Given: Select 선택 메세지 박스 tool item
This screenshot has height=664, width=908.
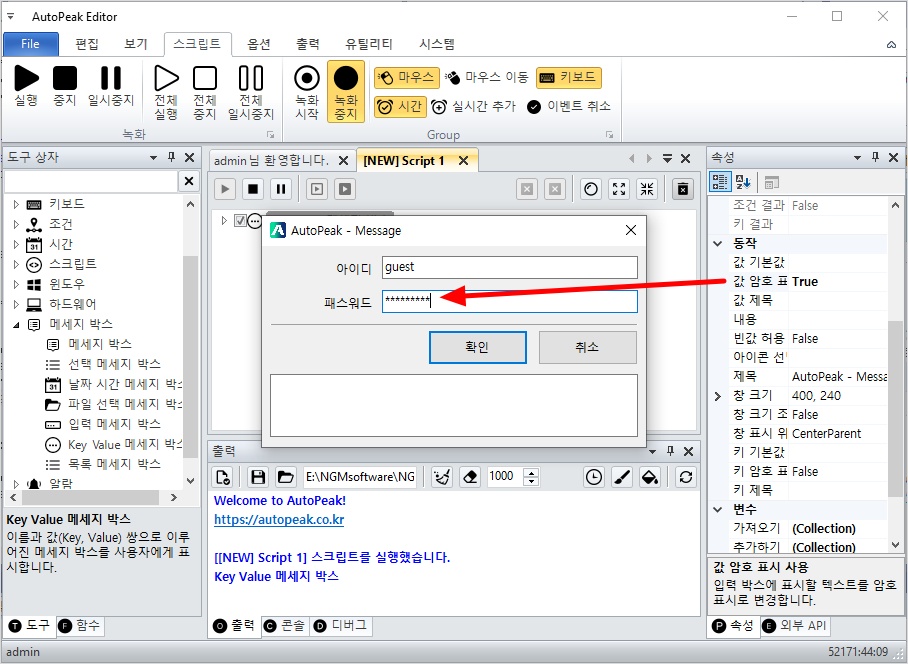Looking at the screenshot, I should click(x=114, y=364).
